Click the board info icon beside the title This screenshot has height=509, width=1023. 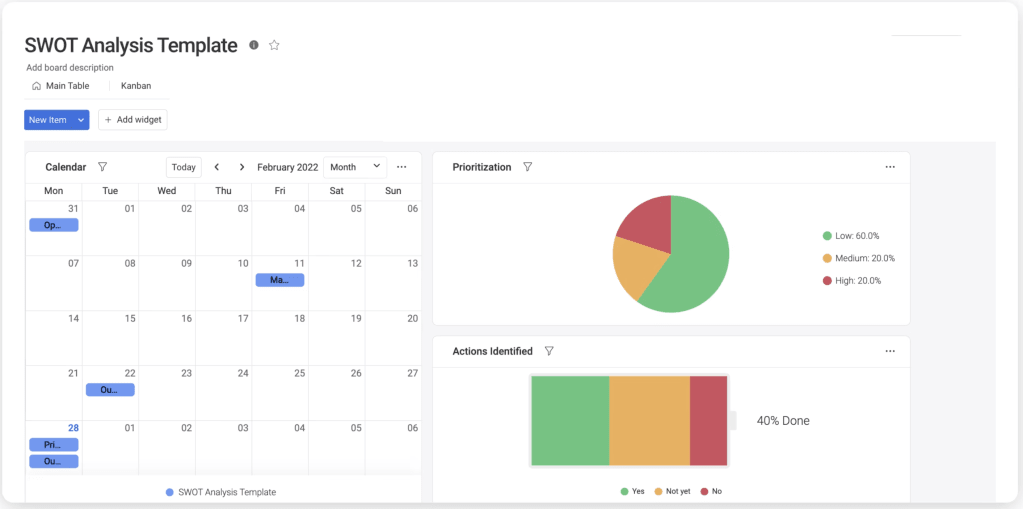click(254, 45)
